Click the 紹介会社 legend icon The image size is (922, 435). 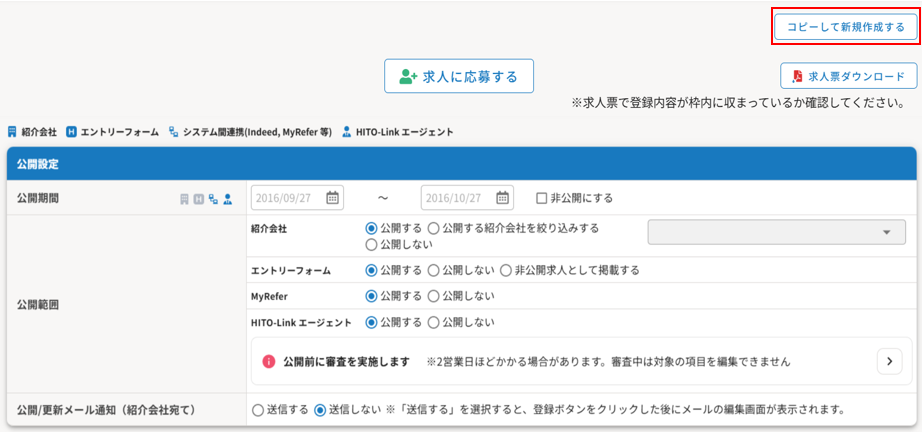[12, 132]
